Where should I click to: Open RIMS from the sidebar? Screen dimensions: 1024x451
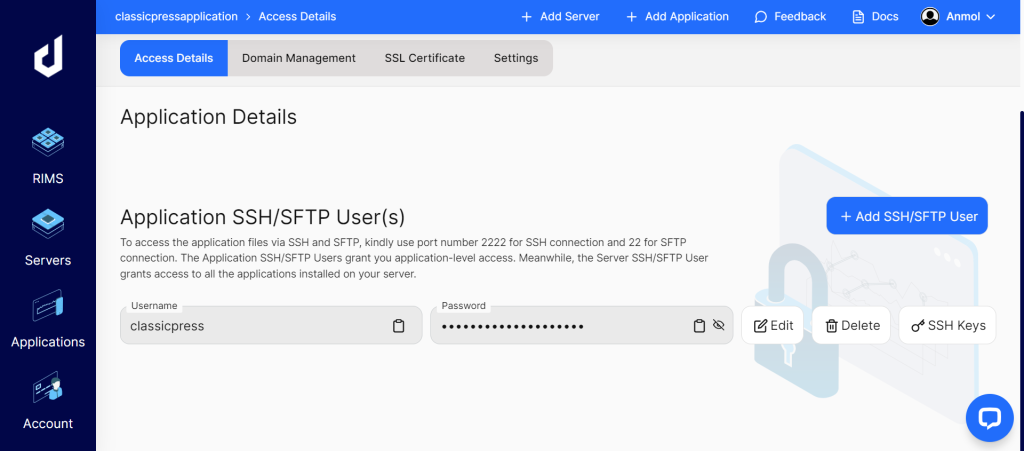tap(48, 156)
